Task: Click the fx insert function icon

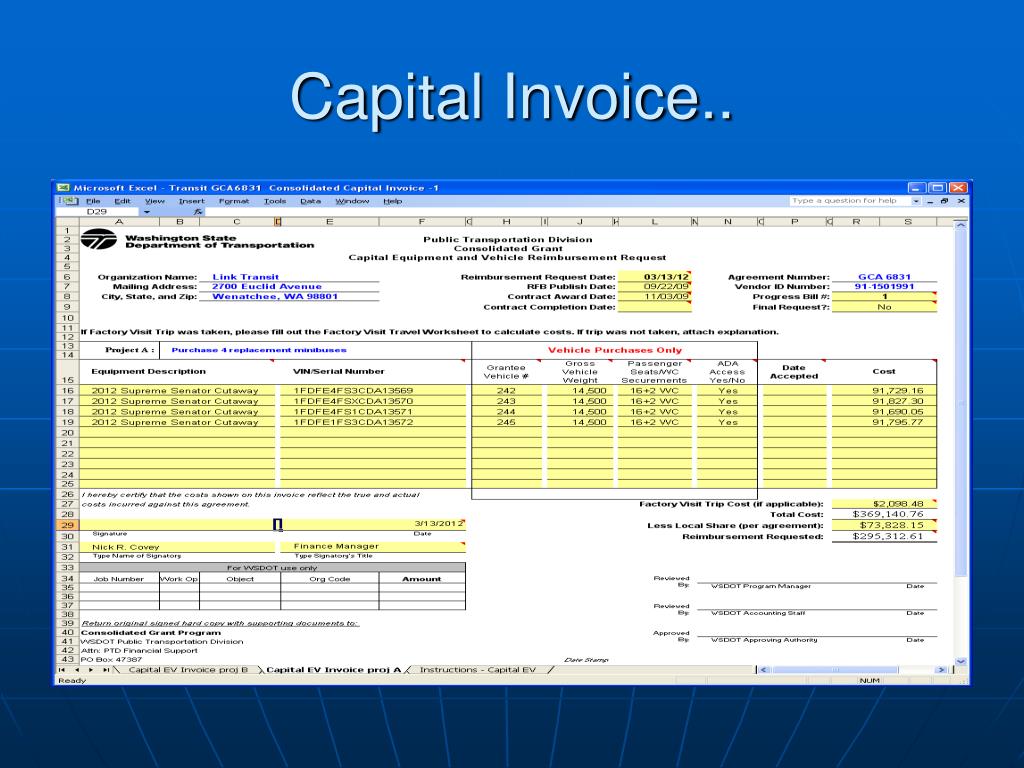Action: [198, 212]
